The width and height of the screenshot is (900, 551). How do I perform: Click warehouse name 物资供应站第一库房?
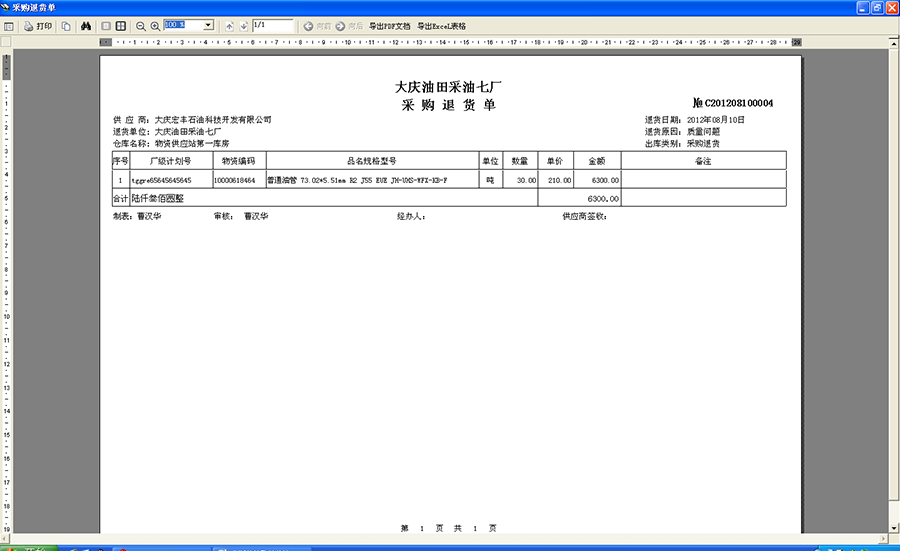click(x=192, y=143)
